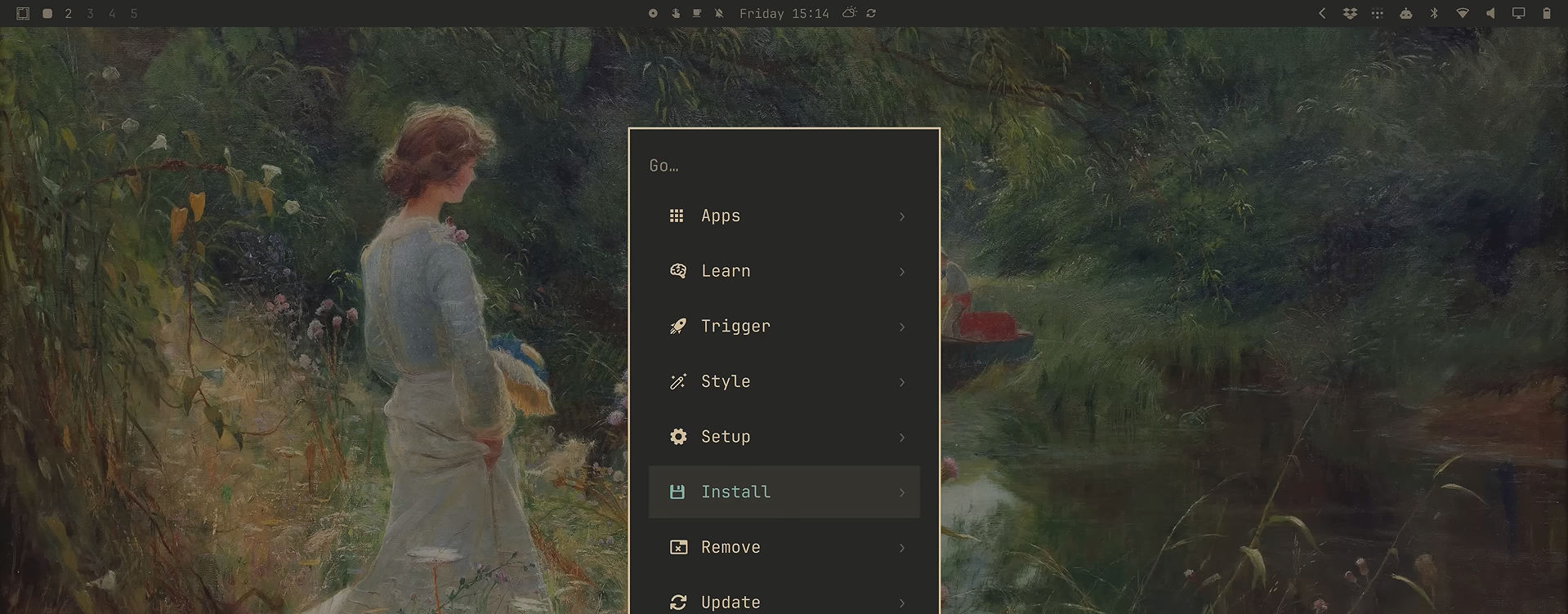Open the Dropbox tray icon
This screenshot has width=1568, height=614.
click(1350, 13)
